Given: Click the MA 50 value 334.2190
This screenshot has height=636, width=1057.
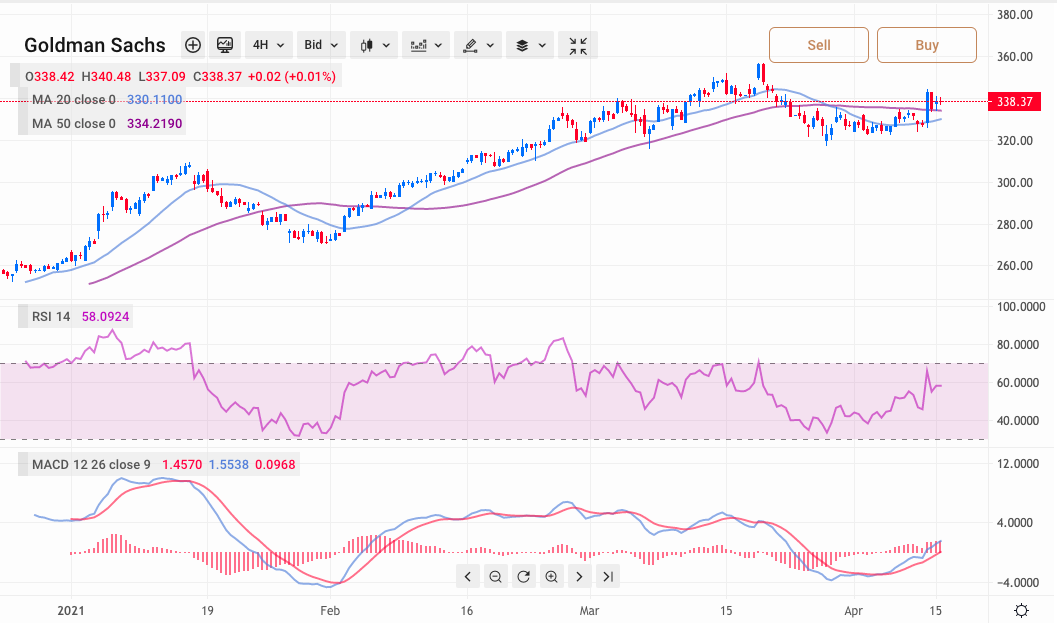Looking at the screenshot, I should (x=154, y=124).
